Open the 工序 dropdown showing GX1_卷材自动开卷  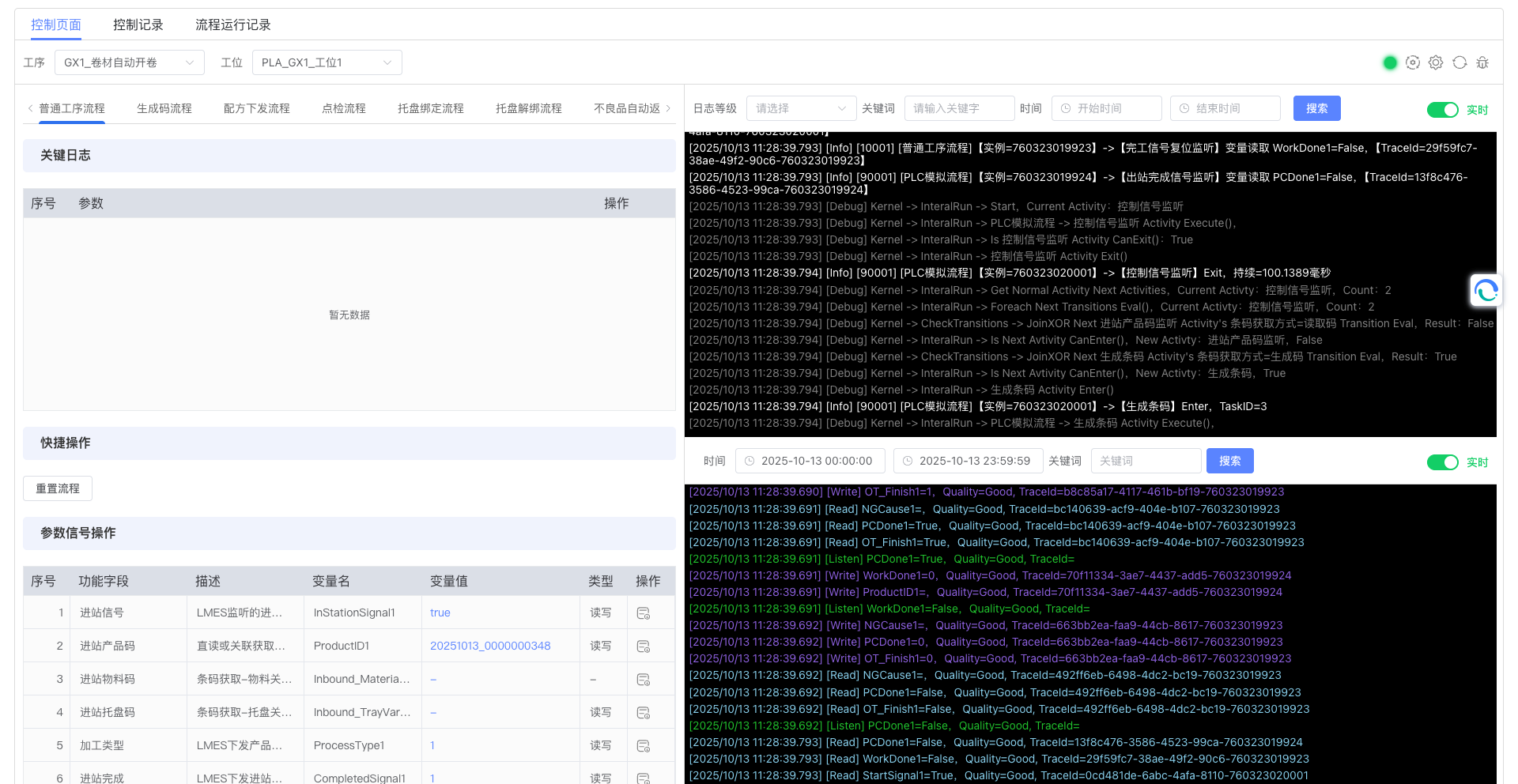pyautogui.click(x=129, y=62)
